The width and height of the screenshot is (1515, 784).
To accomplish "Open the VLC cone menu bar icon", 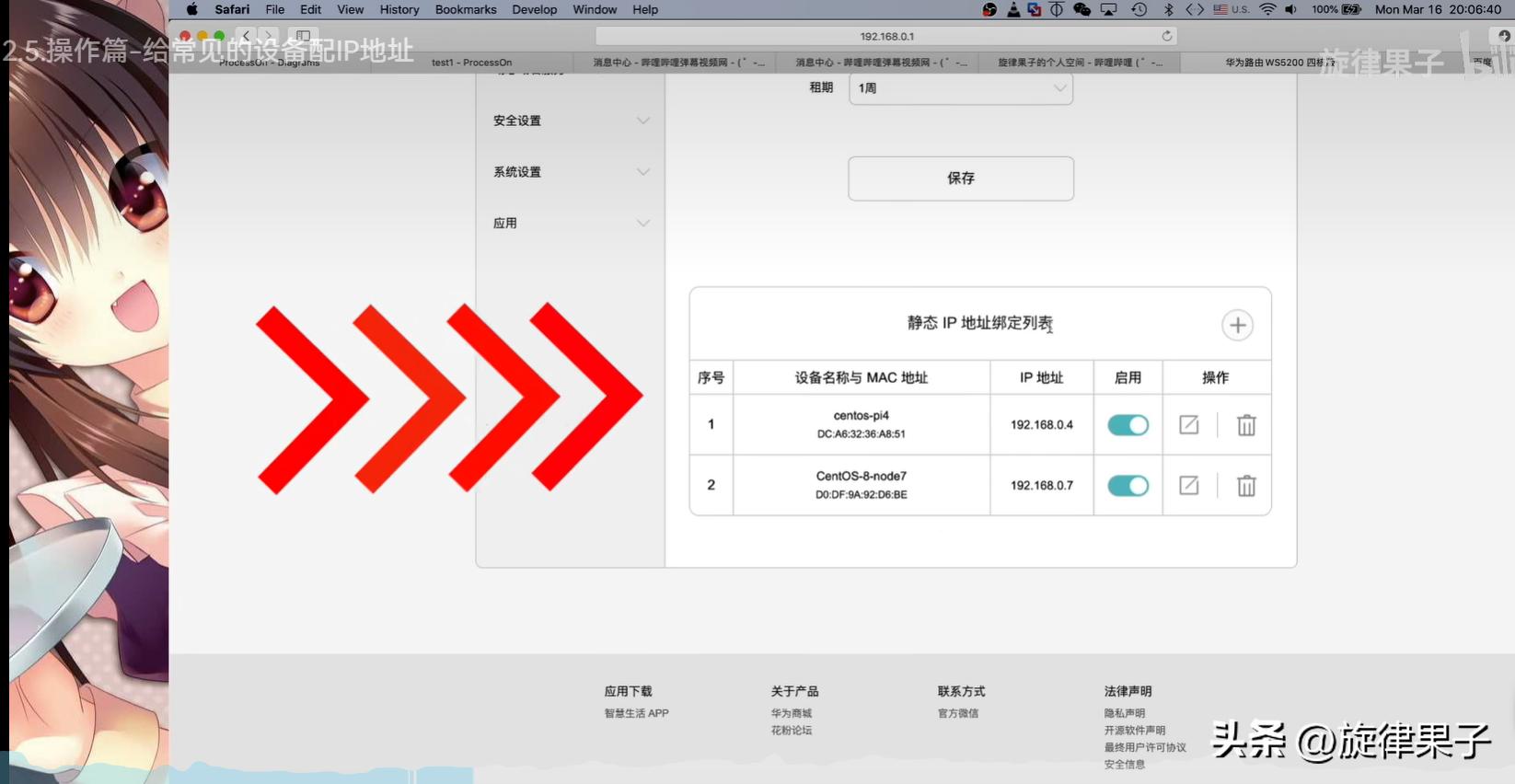I will (1013, 9).
